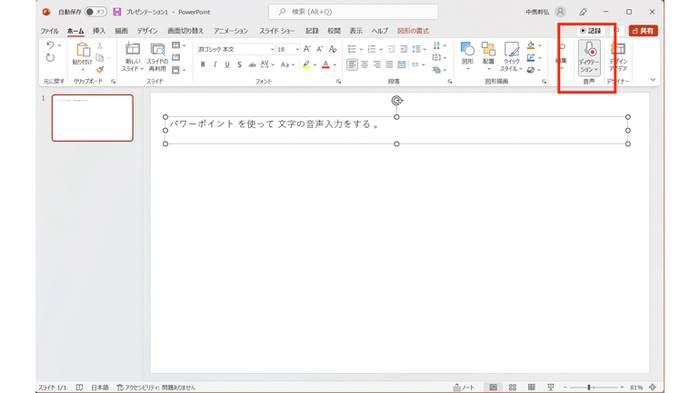Screen dimensions: 700x393
Task: Open the File (ファイル) tab
Action: (x=50, y=31)
